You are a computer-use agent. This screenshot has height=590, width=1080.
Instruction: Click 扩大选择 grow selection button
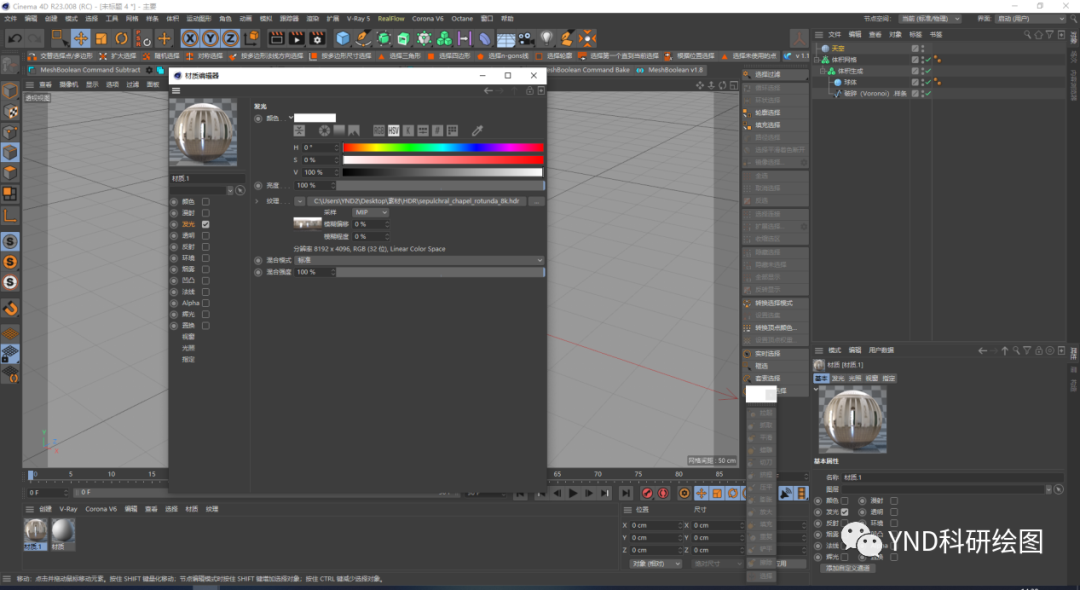(x=118, y=56)
